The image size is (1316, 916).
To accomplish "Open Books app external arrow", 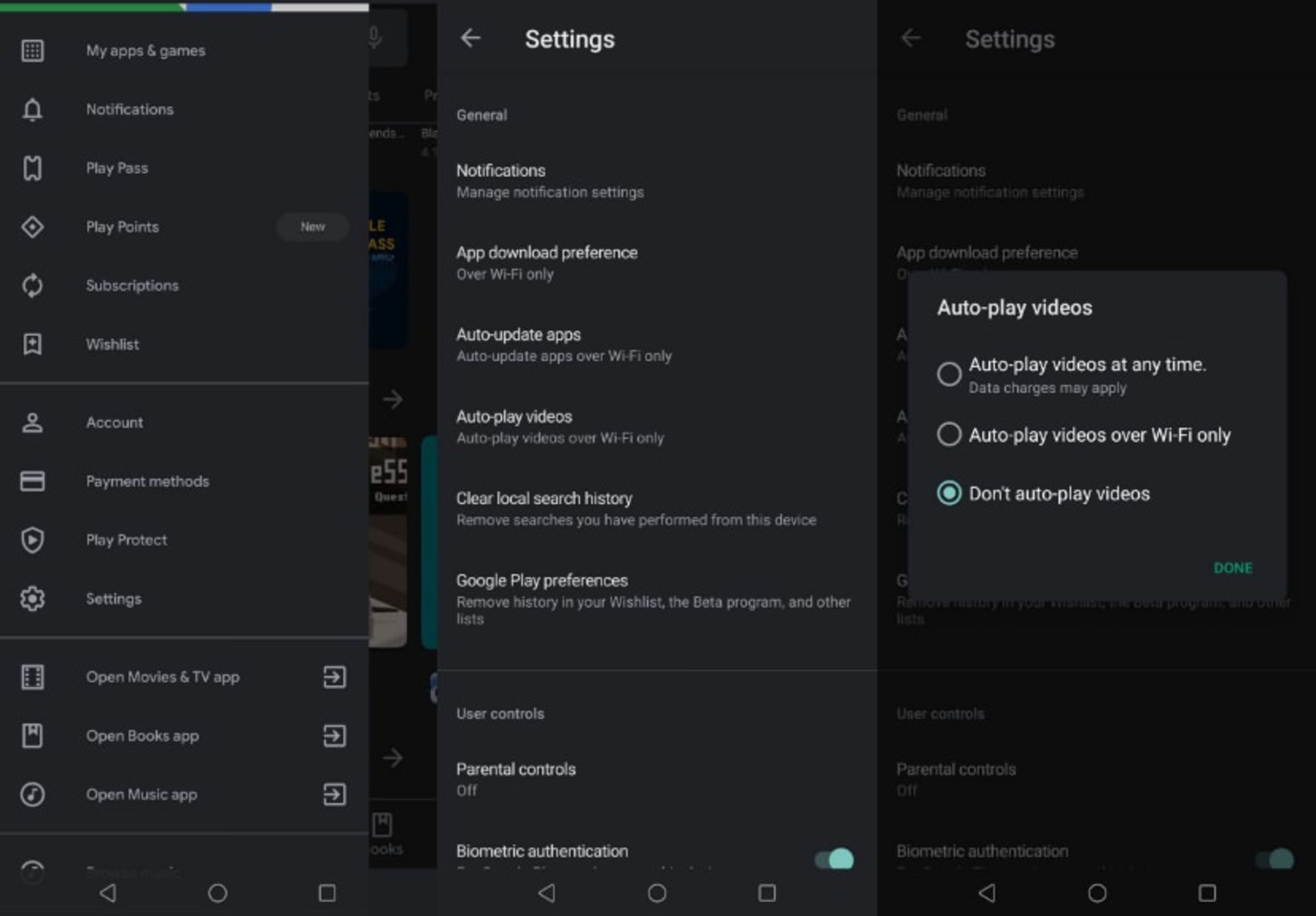I will 334,736.
